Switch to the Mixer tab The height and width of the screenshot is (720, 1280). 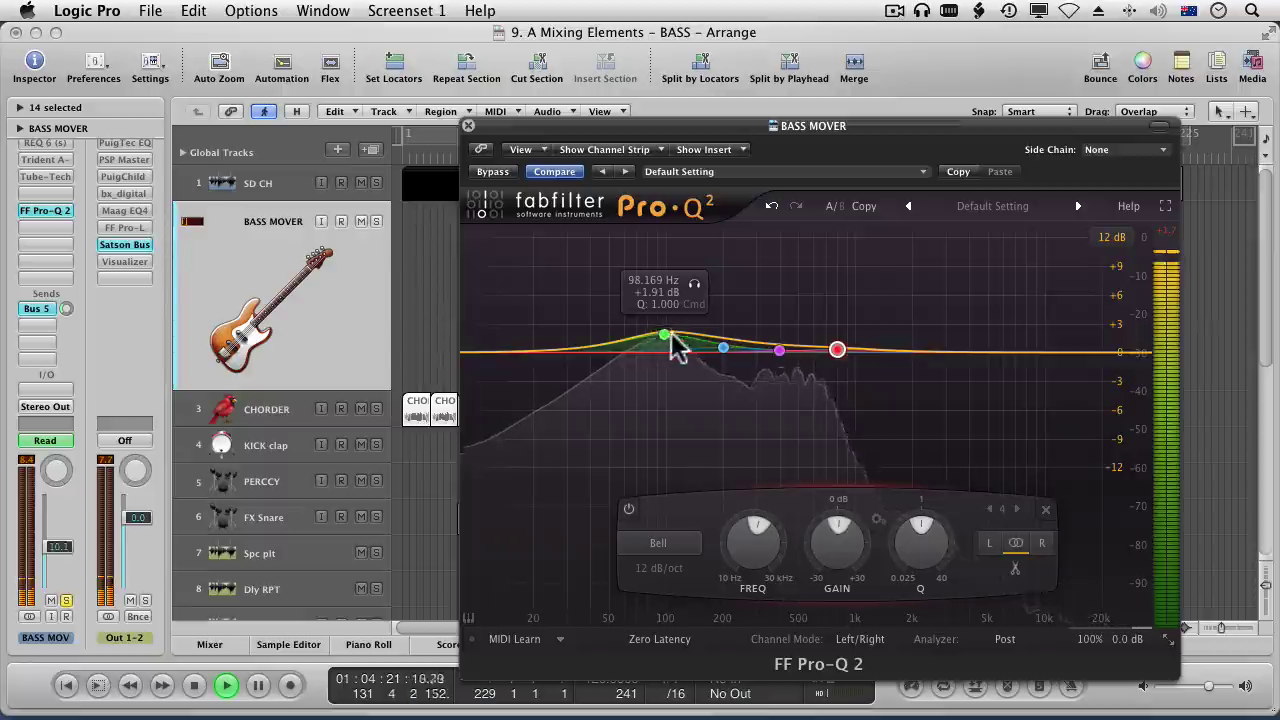(x=209, y=645)
